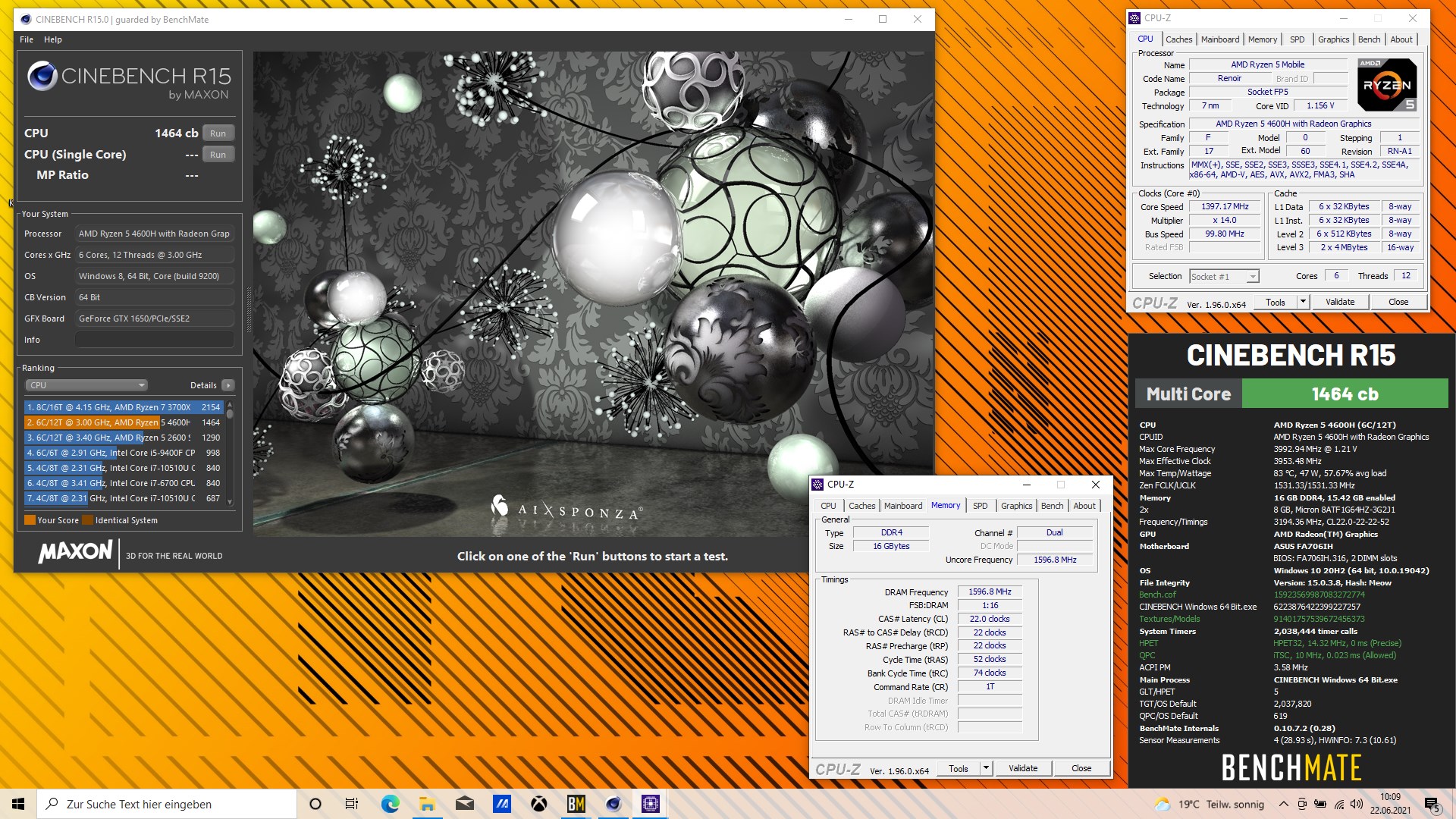1456x819 pixels.
Task: Open the Mail app in taskbar
Action: pos(465,804)
